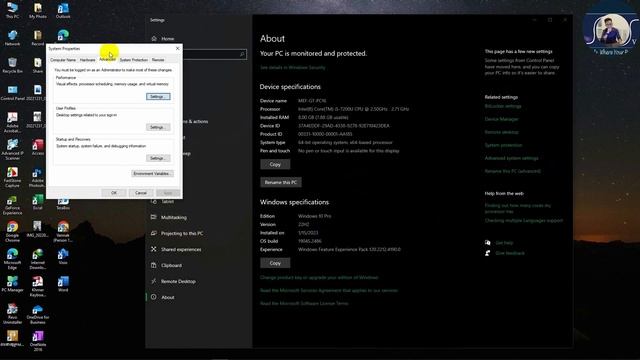Launch GeForce Experience from the desktop
The height and width of the screenshot is (360, 640).
[x=12, y=204]
